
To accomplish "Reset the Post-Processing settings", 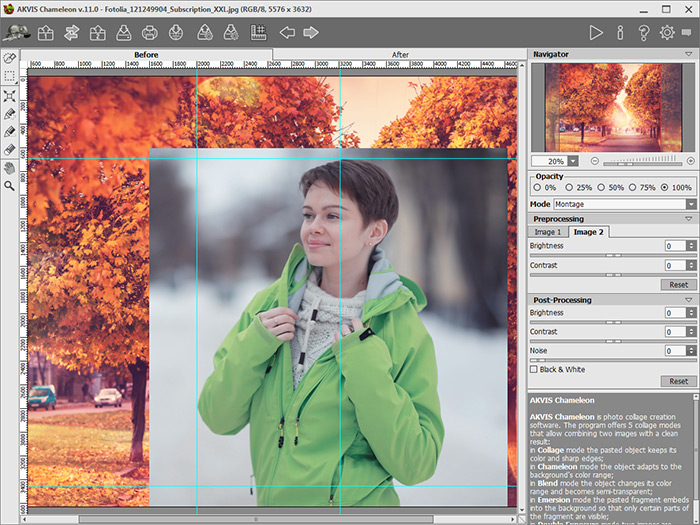I will coord(678,381).
